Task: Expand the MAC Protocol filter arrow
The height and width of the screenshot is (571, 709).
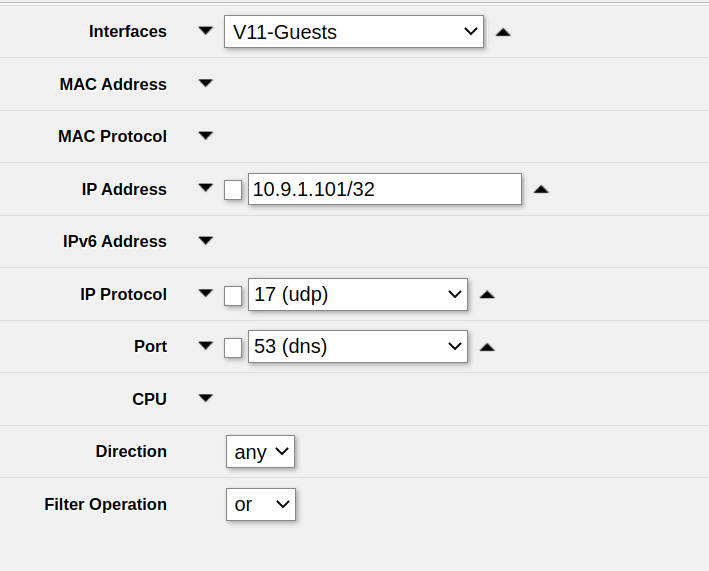Action: 206,136
